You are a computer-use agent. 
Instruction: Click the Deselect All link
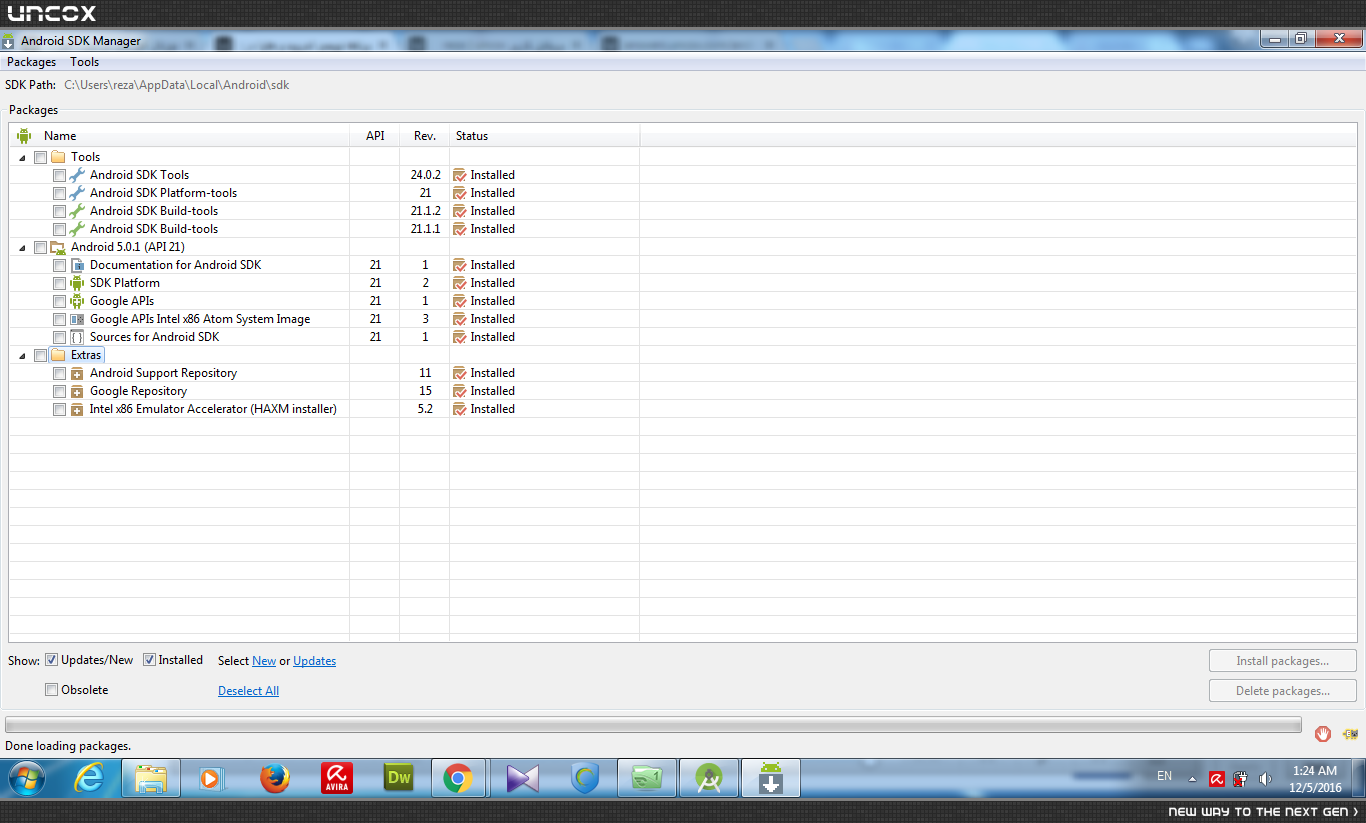248,691
